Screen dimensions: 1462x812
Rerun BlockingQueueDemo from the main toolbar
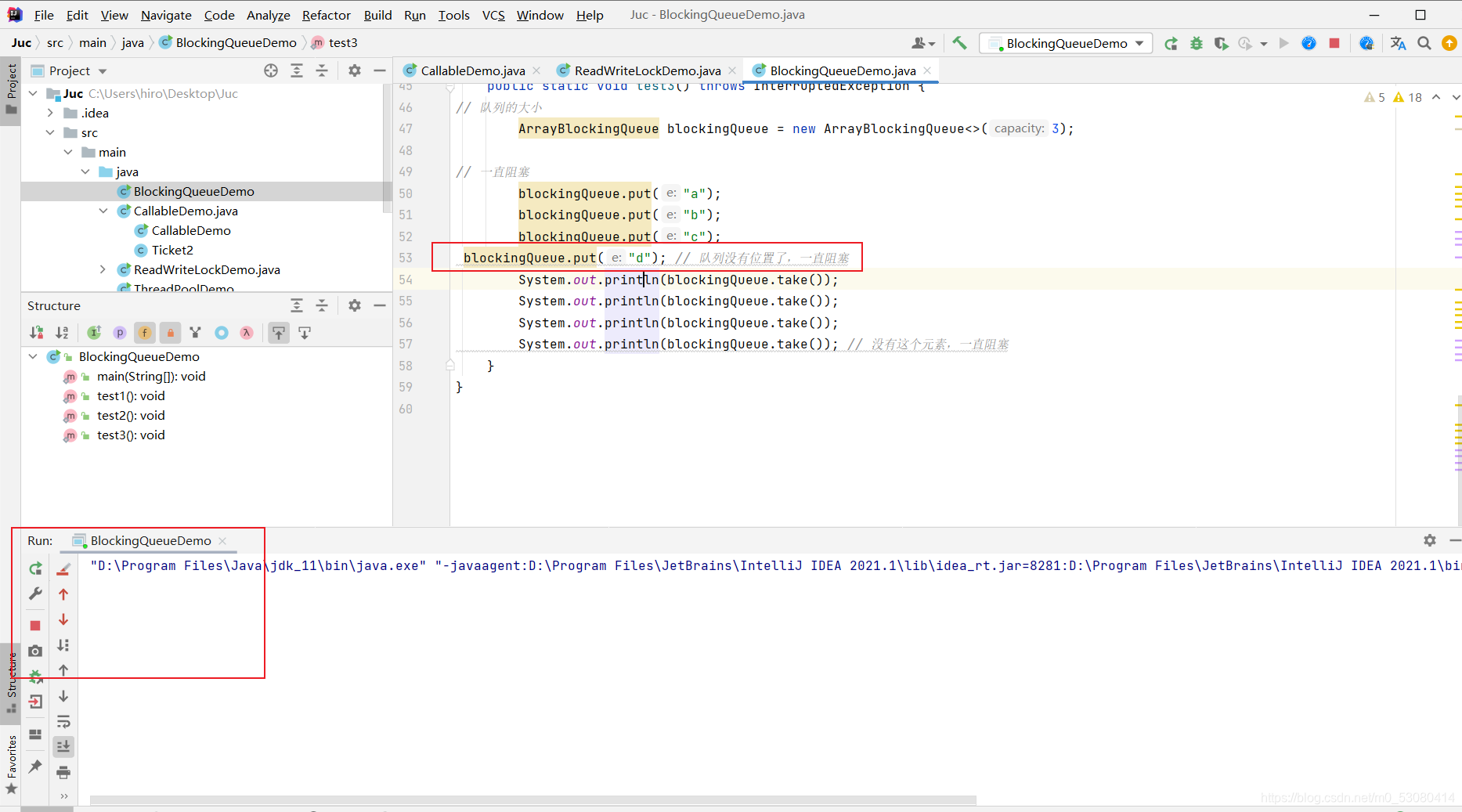[1171, 43]
